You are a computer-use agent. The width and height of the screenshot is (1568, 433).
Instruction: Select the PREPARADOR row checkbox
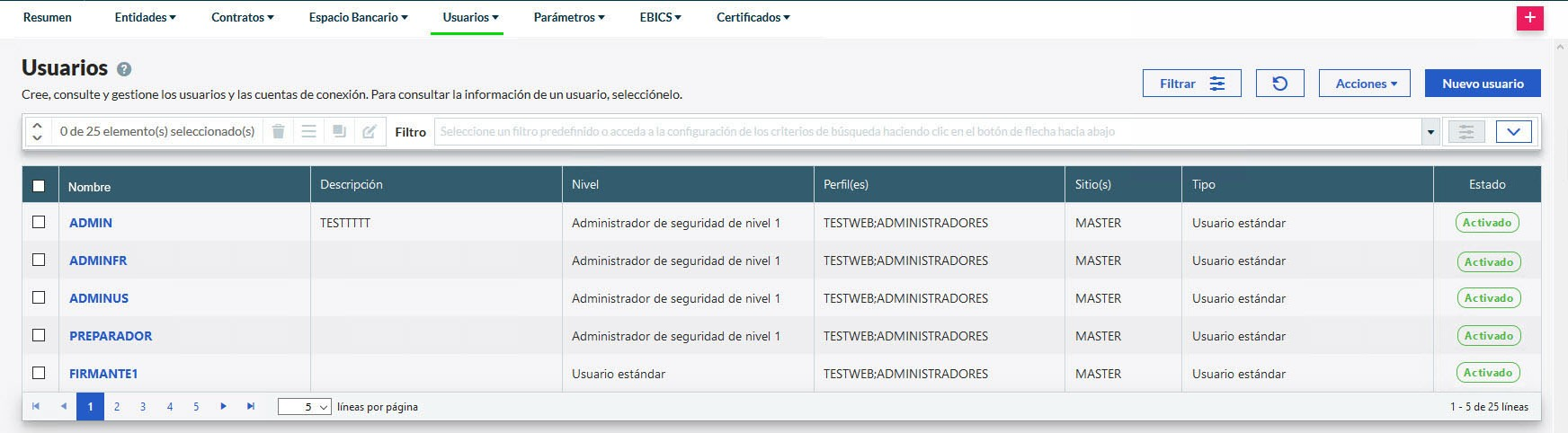[39, 335]
